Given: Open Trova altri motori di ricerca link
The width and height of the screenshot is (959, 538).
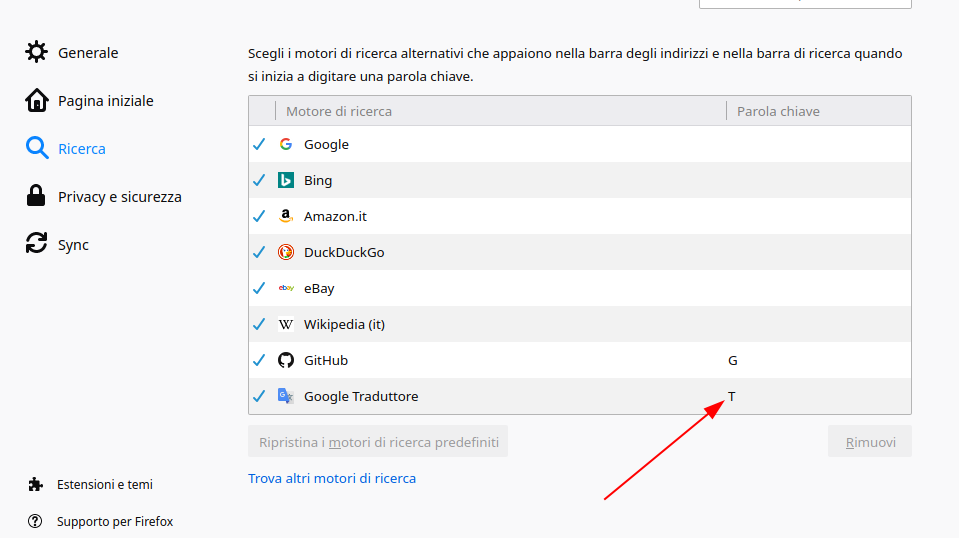Looking at the screenshot, I should [x=332, y=478].
